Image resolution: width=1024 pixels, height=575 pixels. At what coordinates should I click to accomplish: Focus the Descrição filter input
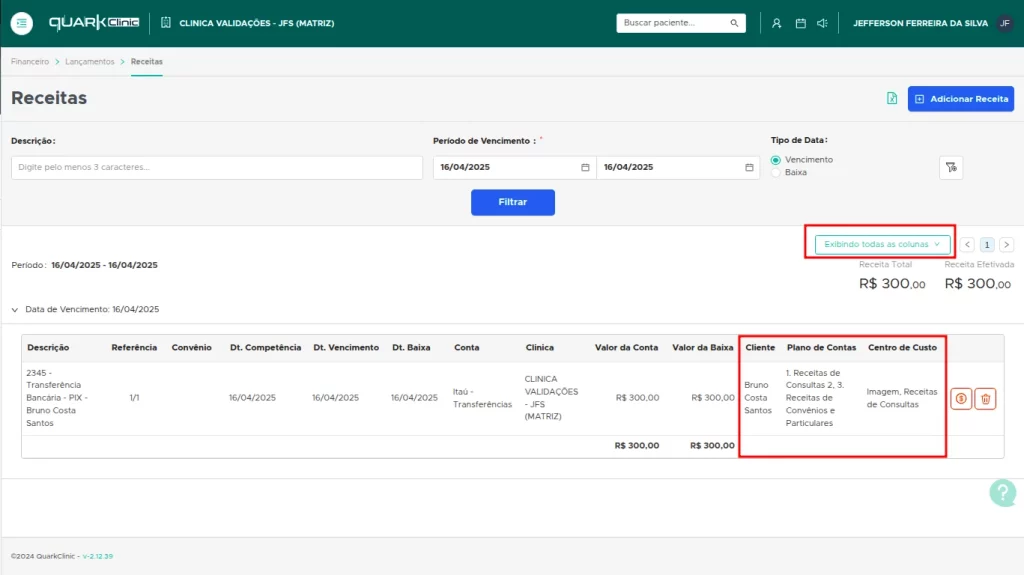click(217, 167)
